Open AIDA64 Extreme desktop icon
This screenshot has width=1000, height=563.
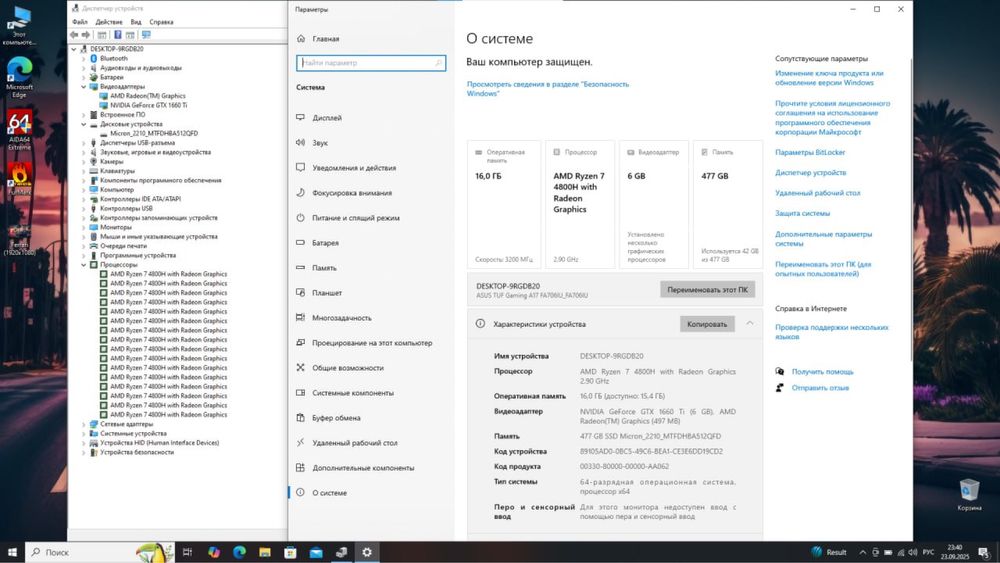(x=19, y=131)
